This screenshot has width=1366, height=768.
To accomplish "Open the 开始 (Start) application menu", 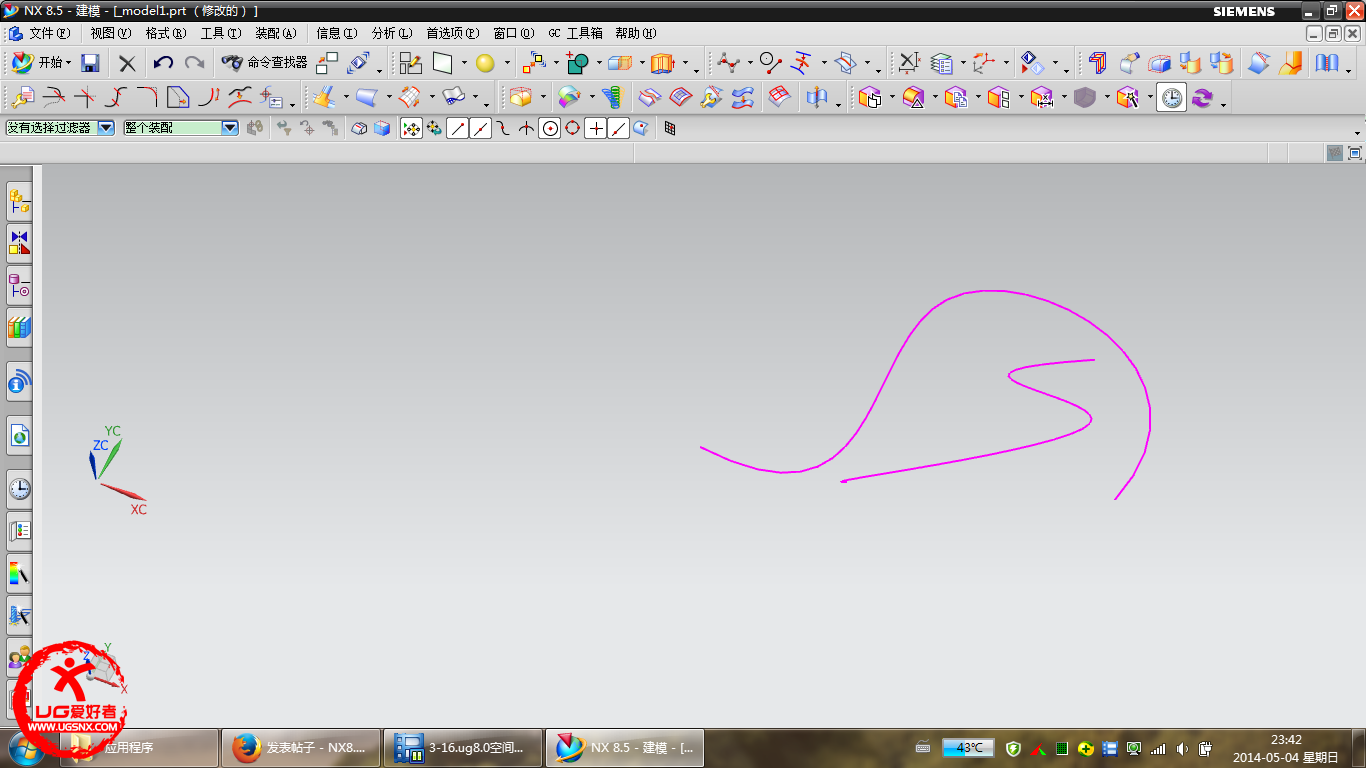I will pyautogui.click(x=41, y=63).
